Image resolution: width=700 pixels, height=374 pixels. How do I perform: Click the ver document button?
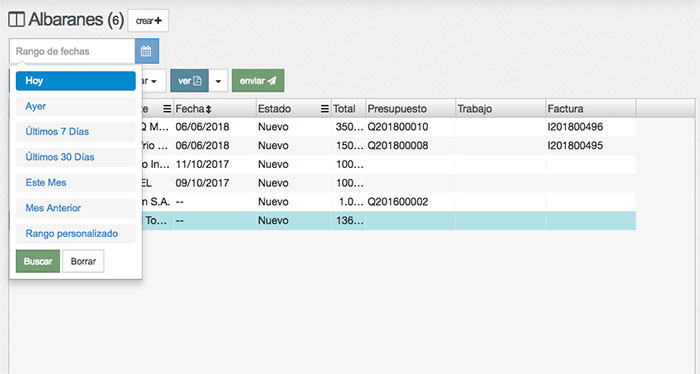tap(189, 81)
